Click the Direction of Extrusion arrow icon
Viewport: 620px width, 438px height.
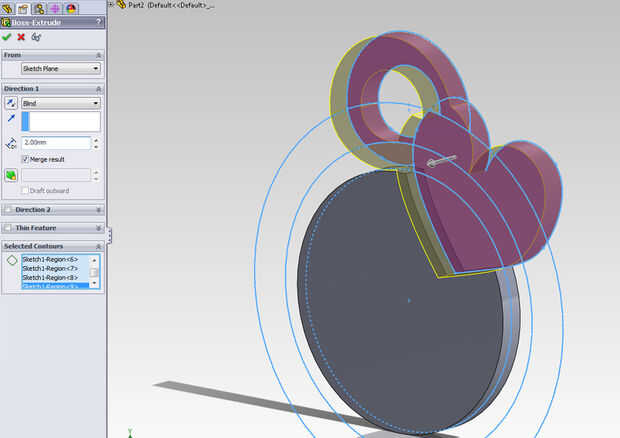pos(11,118)
